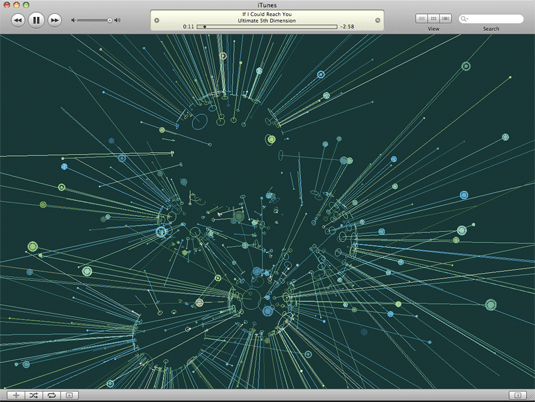Image resolution: width=535 pixels, height=402 pixels.
Task: Toggle the elapsed time 0:11 display
Action: [188, 27]
